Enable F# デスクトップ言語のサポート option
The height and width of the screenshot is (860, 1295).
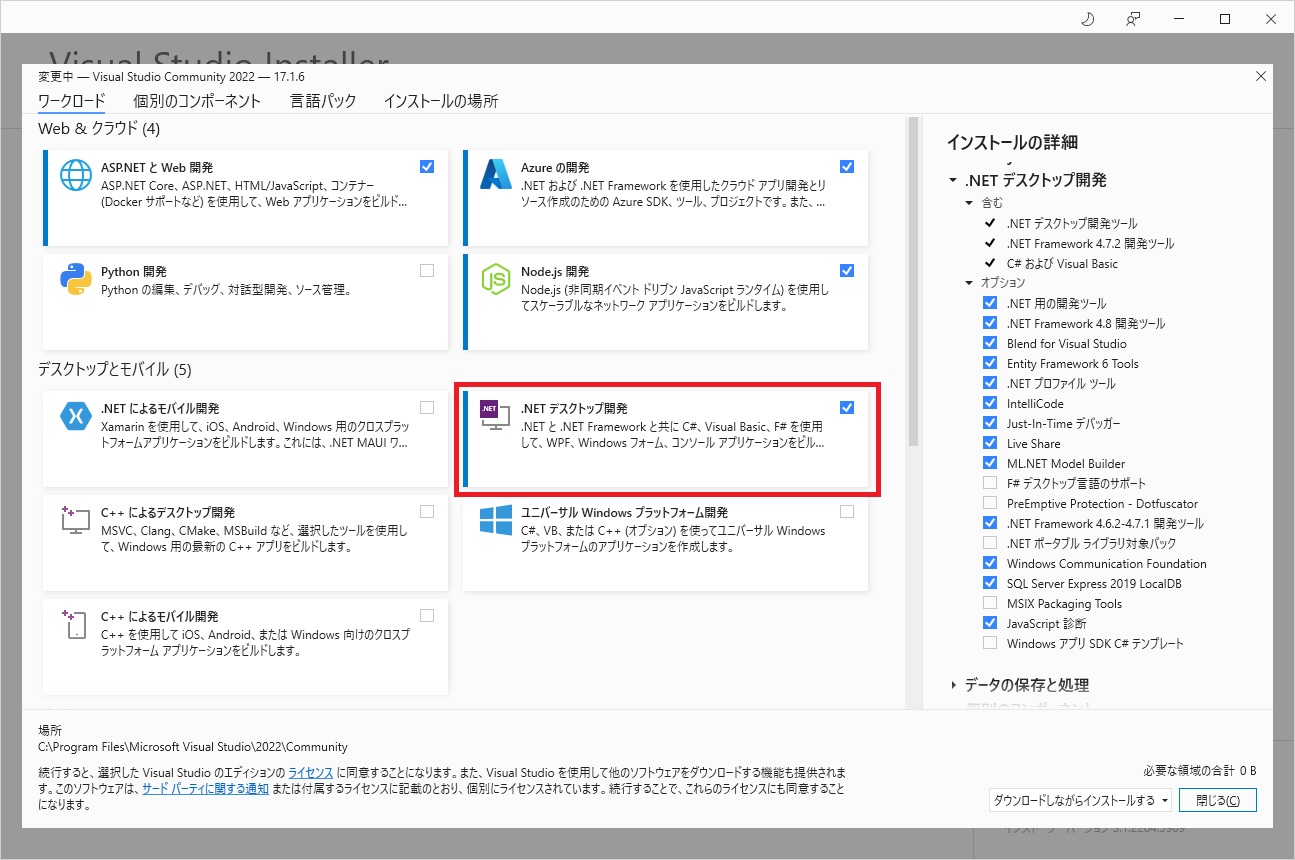click(990, 483)
